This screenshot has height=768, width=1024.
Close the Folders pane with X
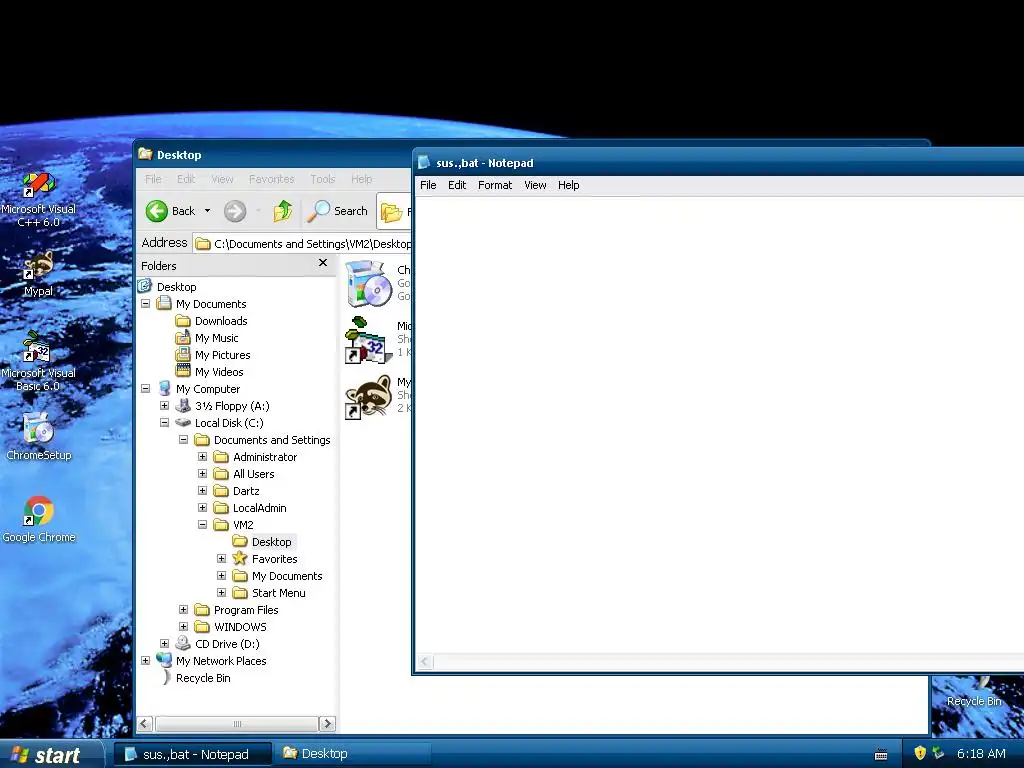coord(323,263)
